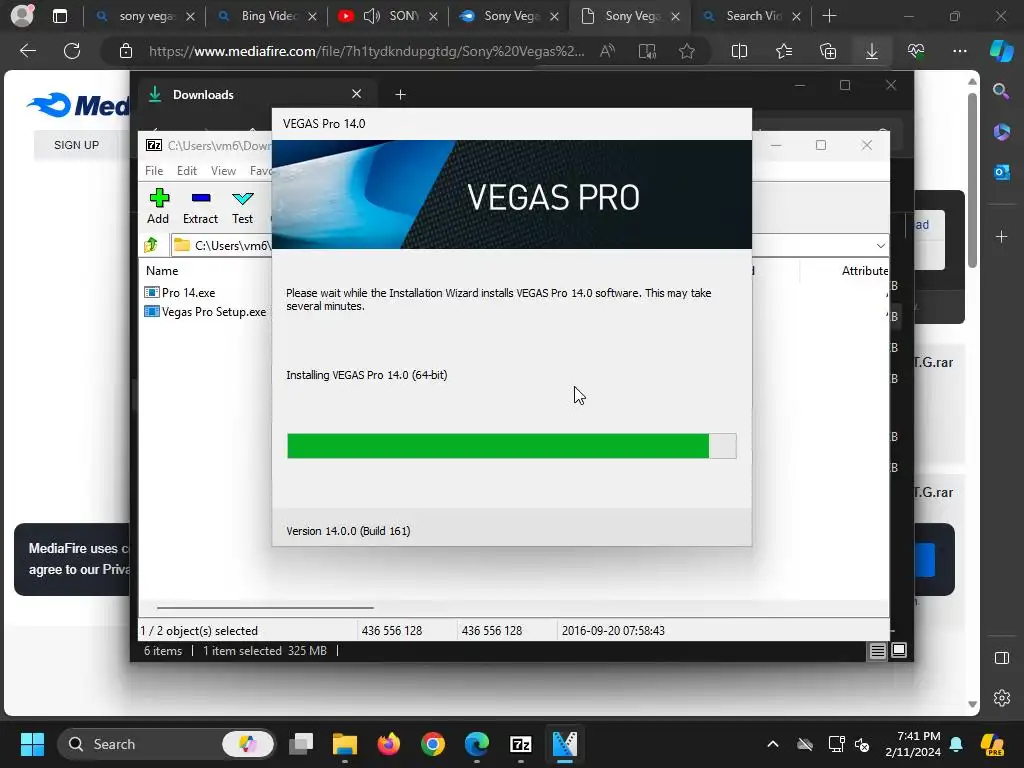Click the Add button in 7-Zip toolbar
The width and height of the screenshot is (1024, 768).
pos(158,206)
